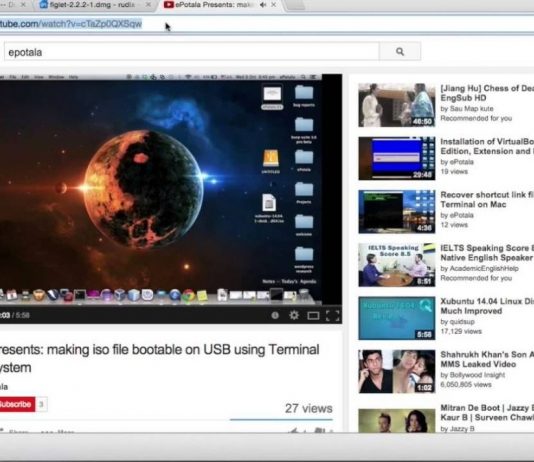Focus the YouTube search box containing epotala
The image size is (534, 462).
pos(191,52)
